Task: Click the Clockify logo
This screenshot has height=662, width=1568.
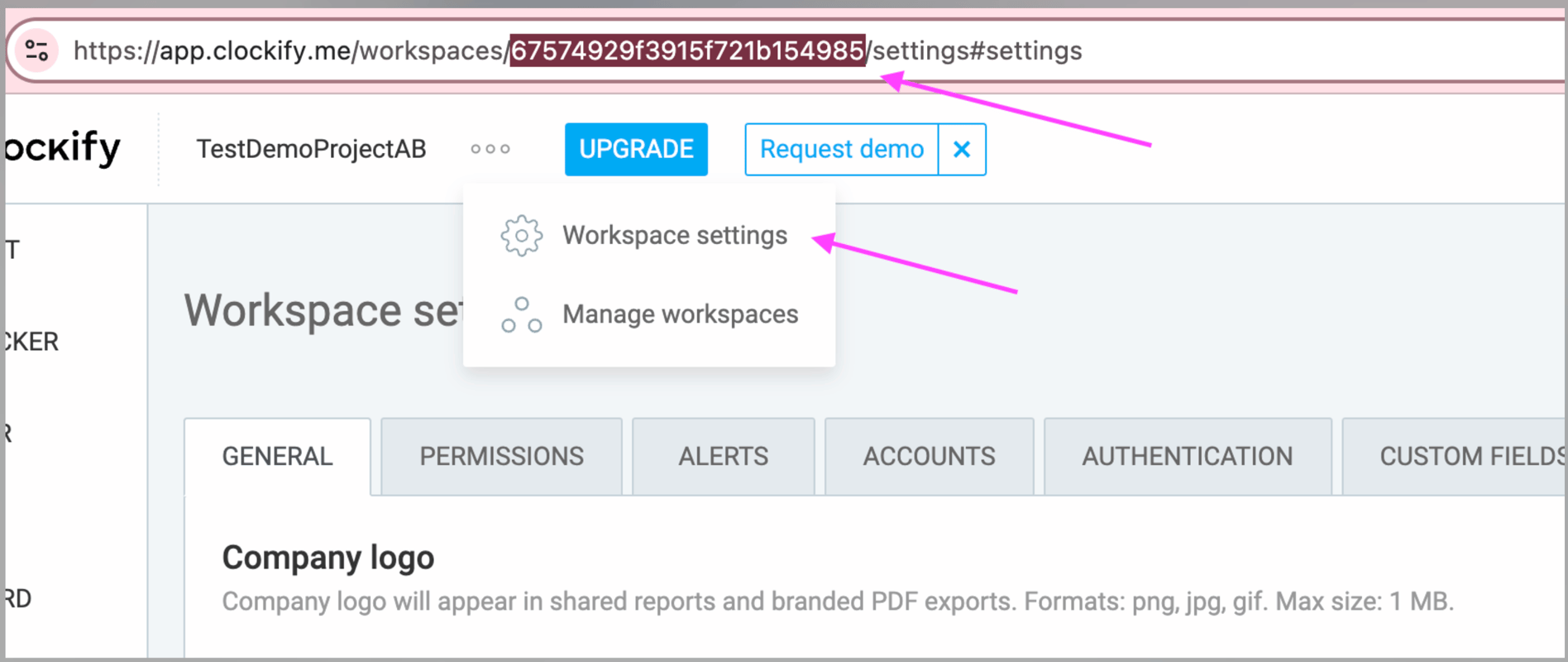Action: click(62, 149)
